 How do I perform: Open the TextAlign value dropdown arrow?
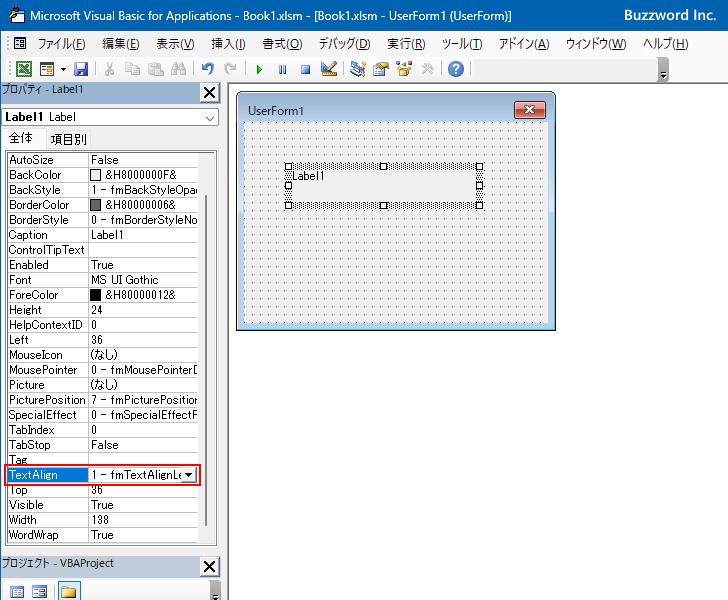coord(188,475)
